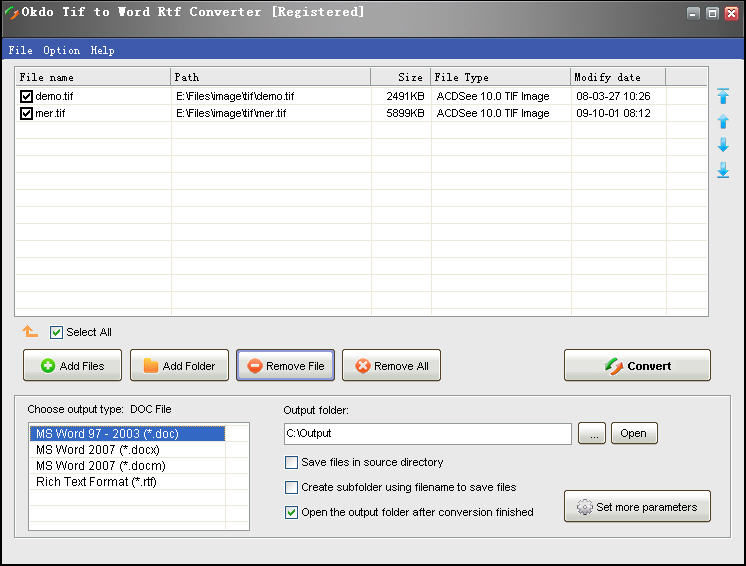746x566 pixels.
Task: Move selected file down one position
Action: coord(723,145)
